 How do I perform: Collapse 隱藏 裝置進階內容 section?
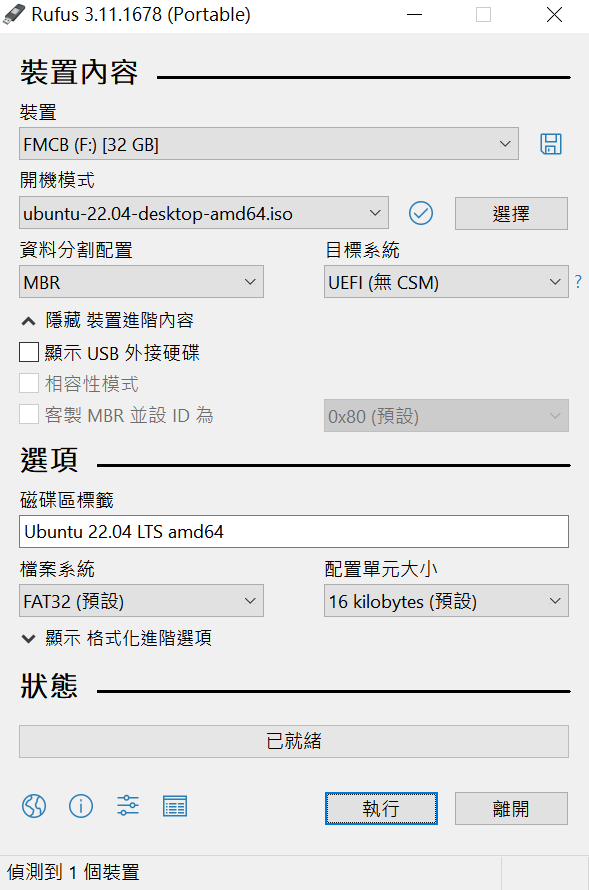(x=108, y=321)
